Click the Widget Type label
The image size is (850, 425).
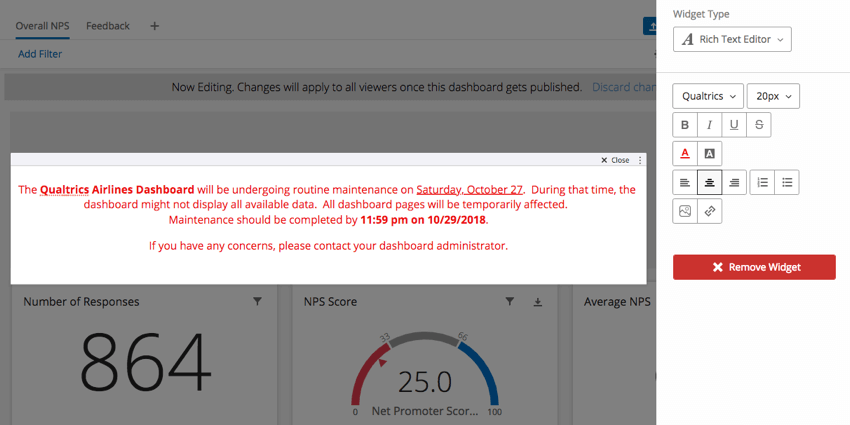(701, 14)
